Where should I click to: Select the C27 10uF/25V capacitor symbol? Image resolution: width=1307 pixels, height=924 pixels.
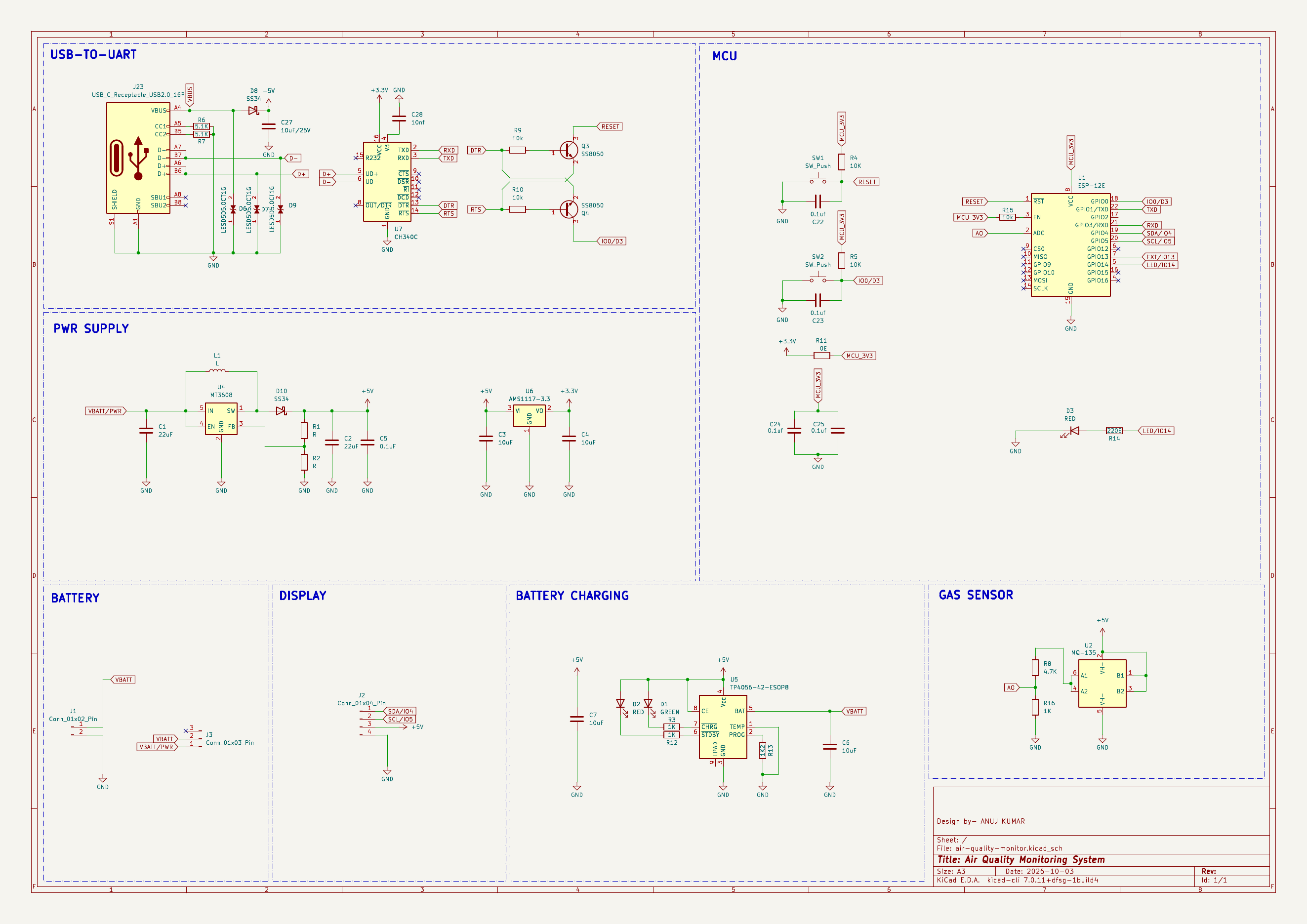(269, 126)
